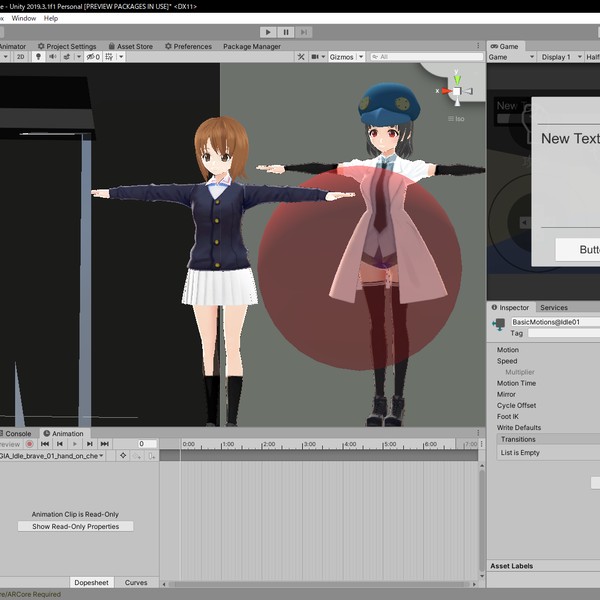Toggle scene audio speaker icon
Screen dimensions: 600x600
coord(52,57)
